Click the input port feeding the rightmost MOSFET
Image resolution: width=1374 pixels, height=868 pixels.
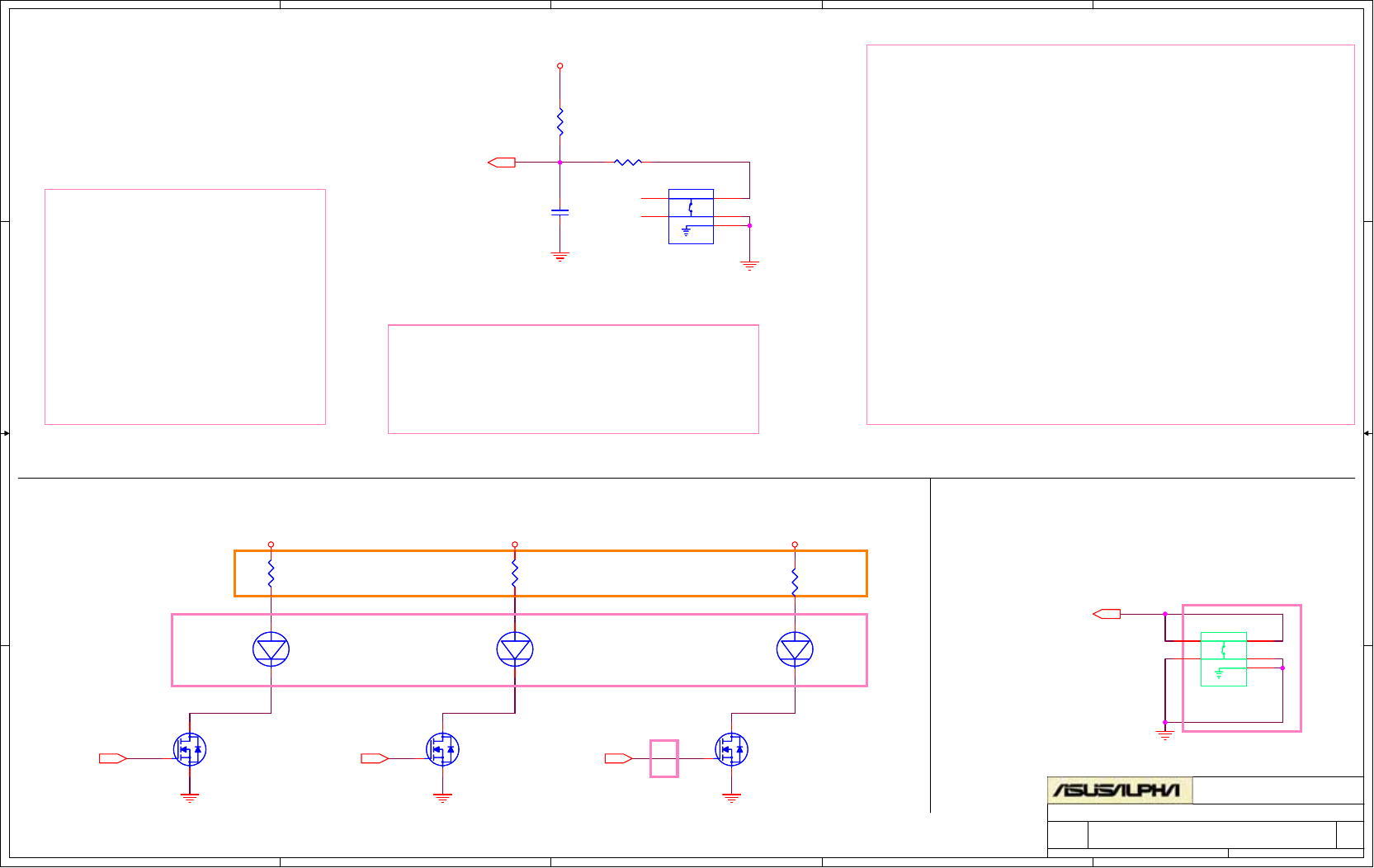point(619,758)
